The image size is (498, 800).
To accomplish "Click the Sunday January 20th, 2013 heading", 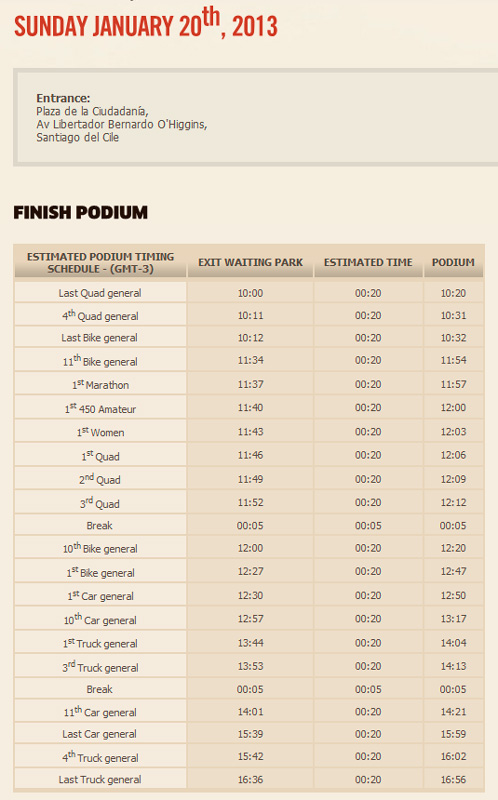I will point(145,23).
